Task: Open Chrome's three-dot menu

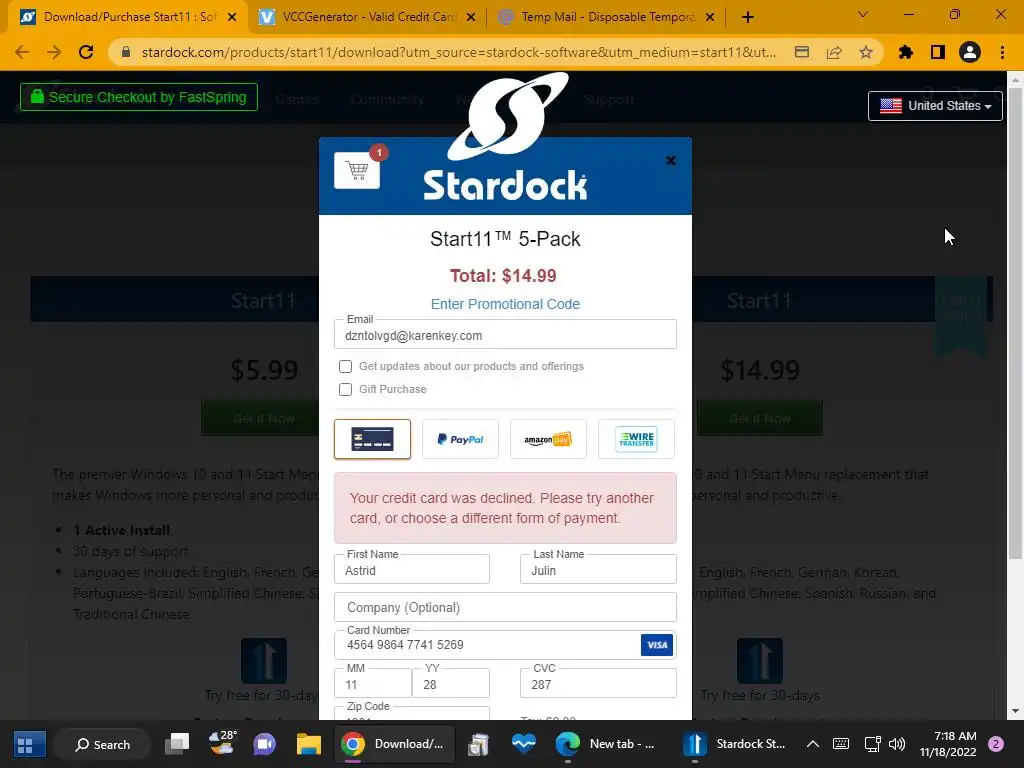Action: pyautogui.click(x=1002, y=52)
